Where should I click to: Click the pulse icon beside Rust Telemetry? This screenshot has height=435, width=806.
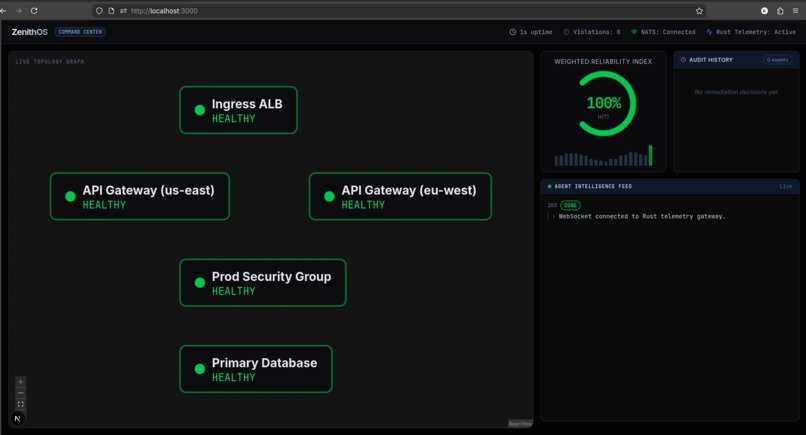pos(709,32)
